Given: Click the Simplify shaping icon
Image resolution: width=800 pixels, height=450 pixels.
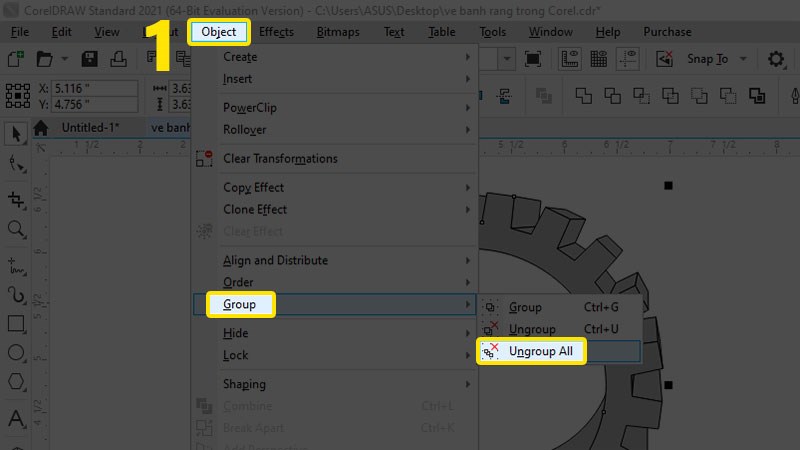Looking at the screenshot, I should tap(670, 95).
